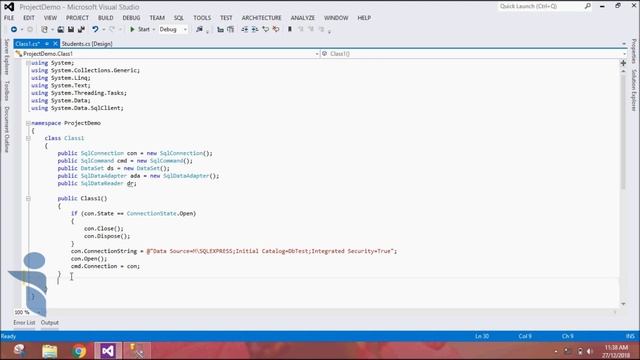
Task: Click the con.Open(); line of code
Action: tap(89, 259)
